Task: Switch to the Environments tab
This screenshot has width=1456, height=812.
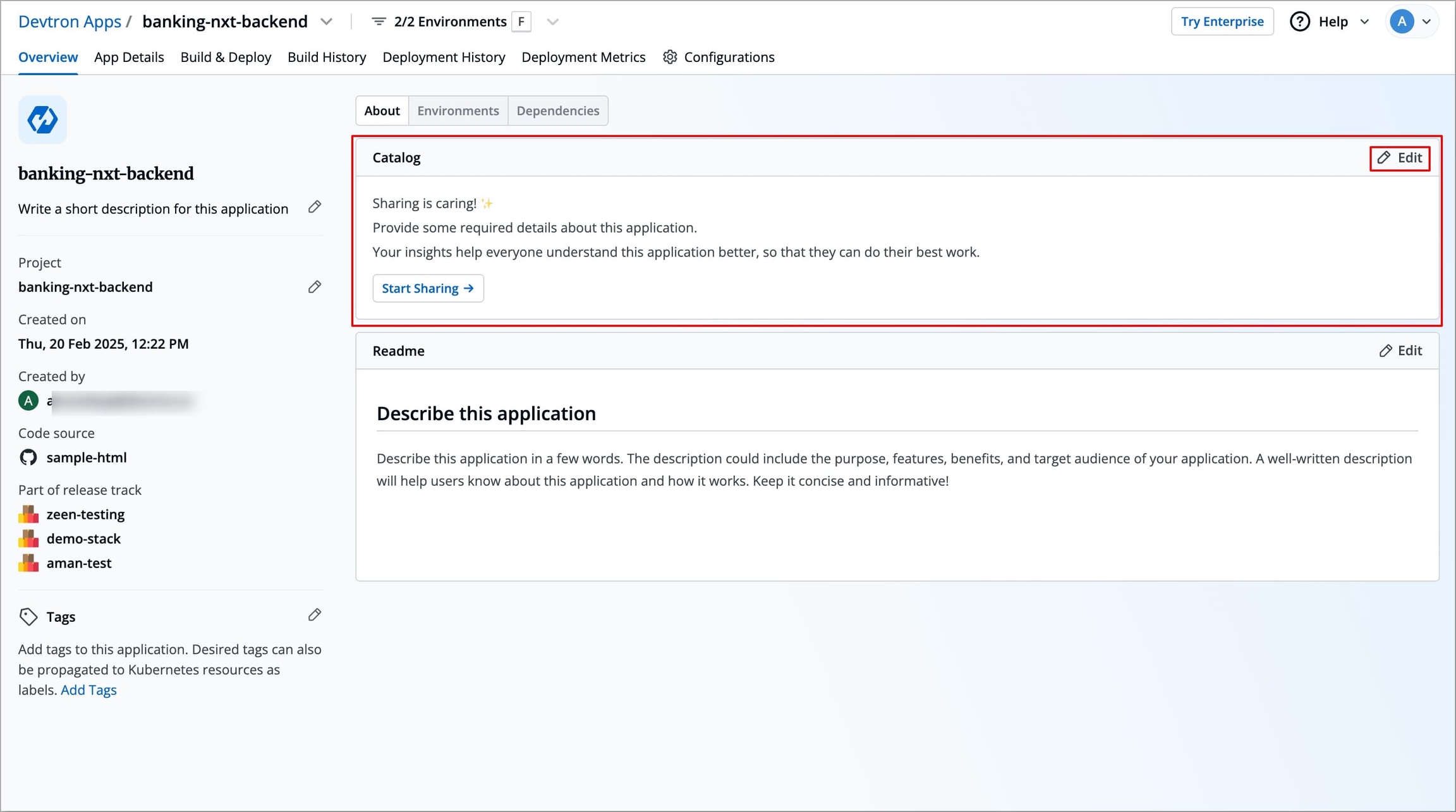Action: (458, 111)
